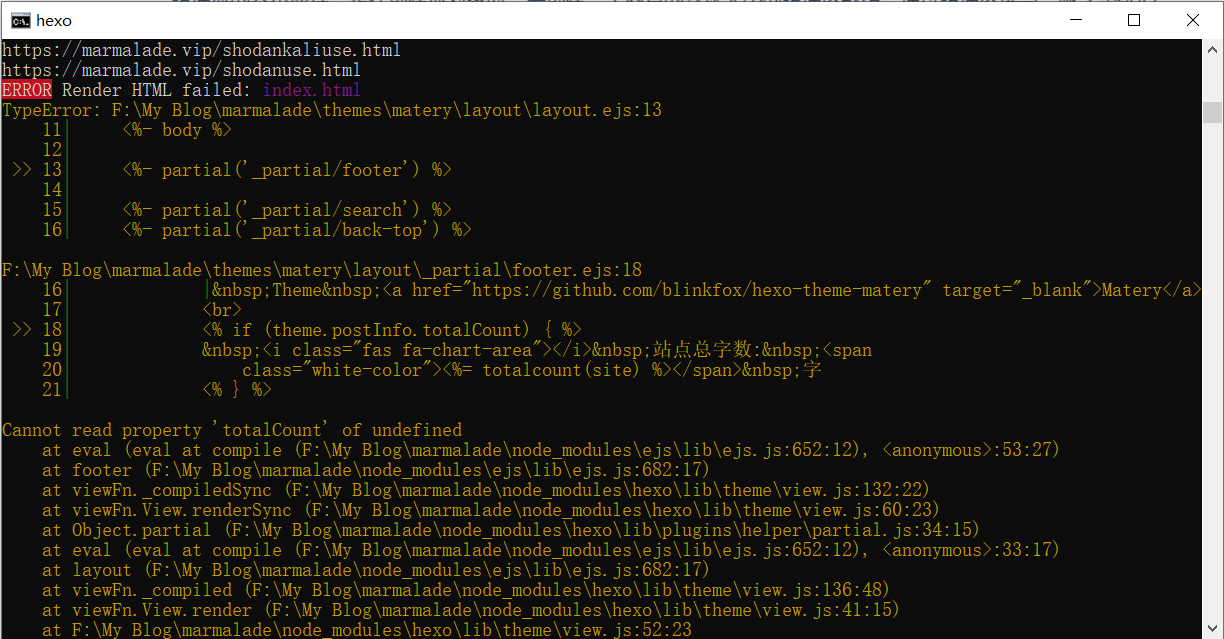This screenshot has width=1224, height=639.
Task: Click the >> 18 line marker
Action: pos(37,330)
